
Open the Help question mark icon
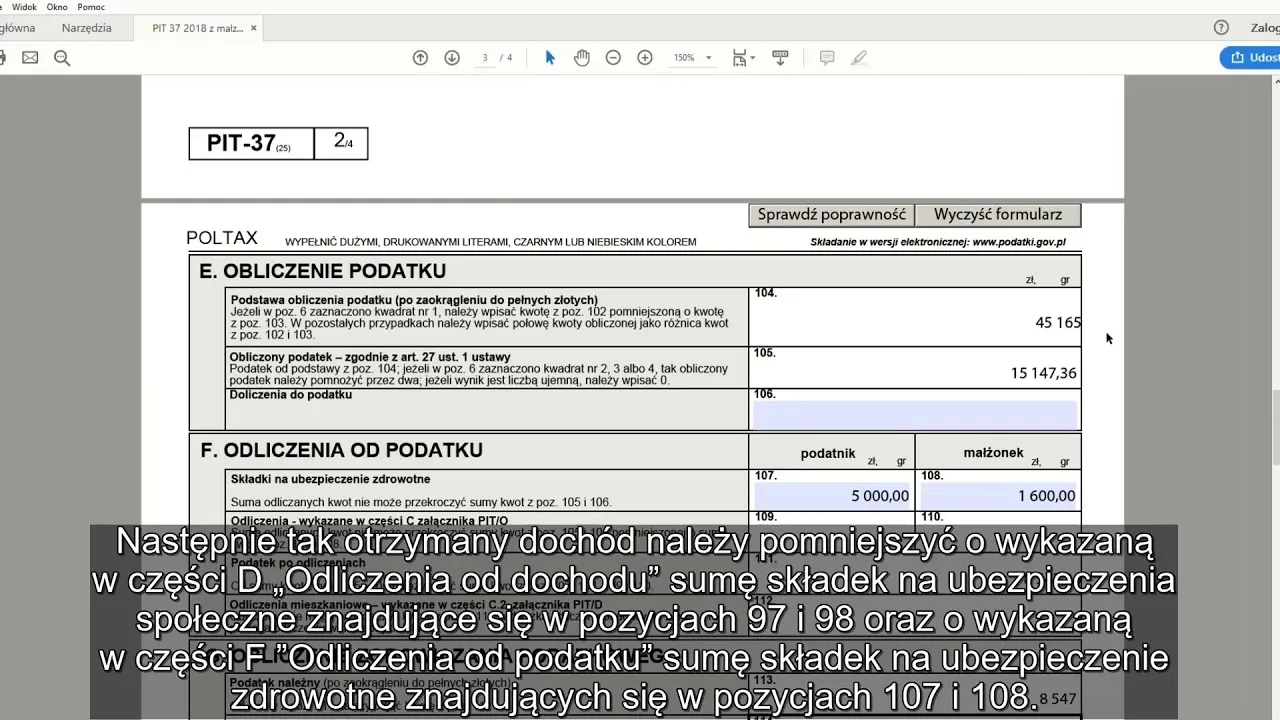[x=1221, y=27]
